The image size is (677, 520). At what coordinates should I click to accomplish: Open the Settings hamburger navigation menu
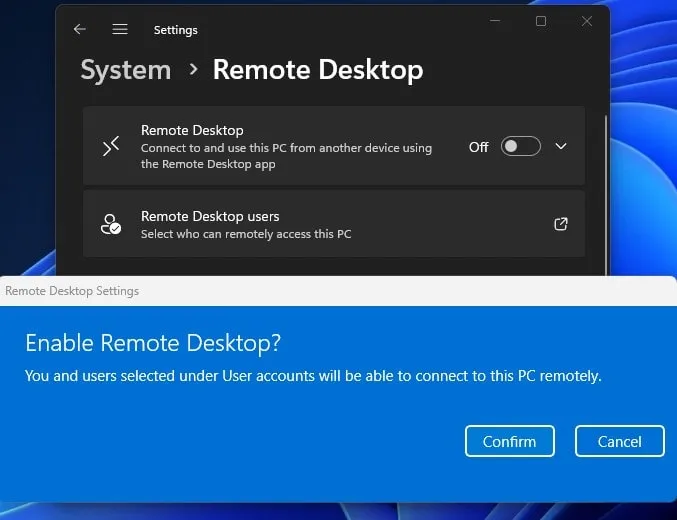coord(120,29)
